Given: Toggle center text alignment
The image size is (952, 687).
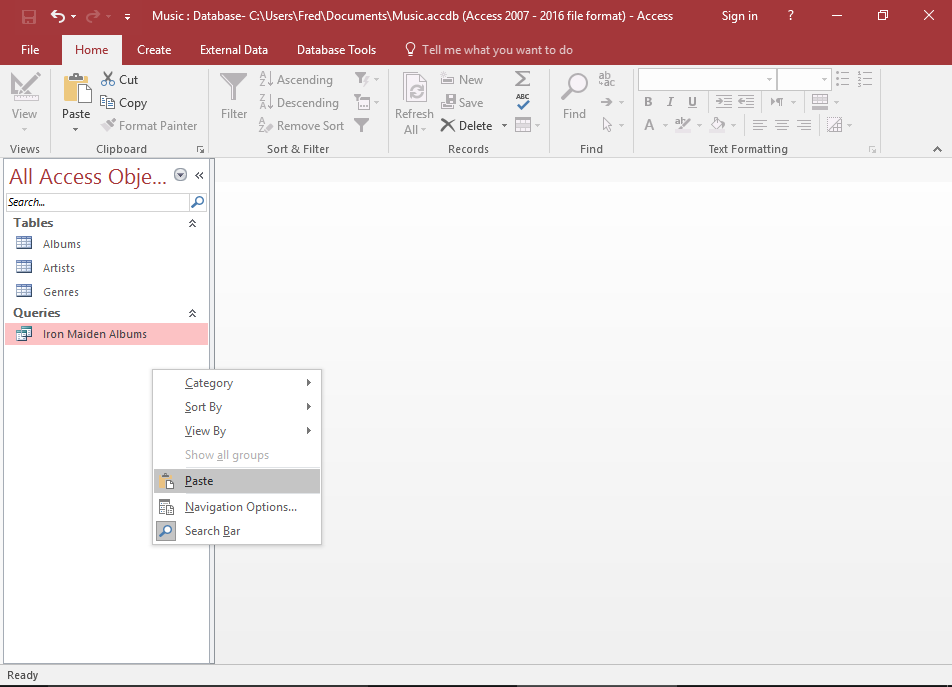Looking at the screenshot, I should point(782,126).
